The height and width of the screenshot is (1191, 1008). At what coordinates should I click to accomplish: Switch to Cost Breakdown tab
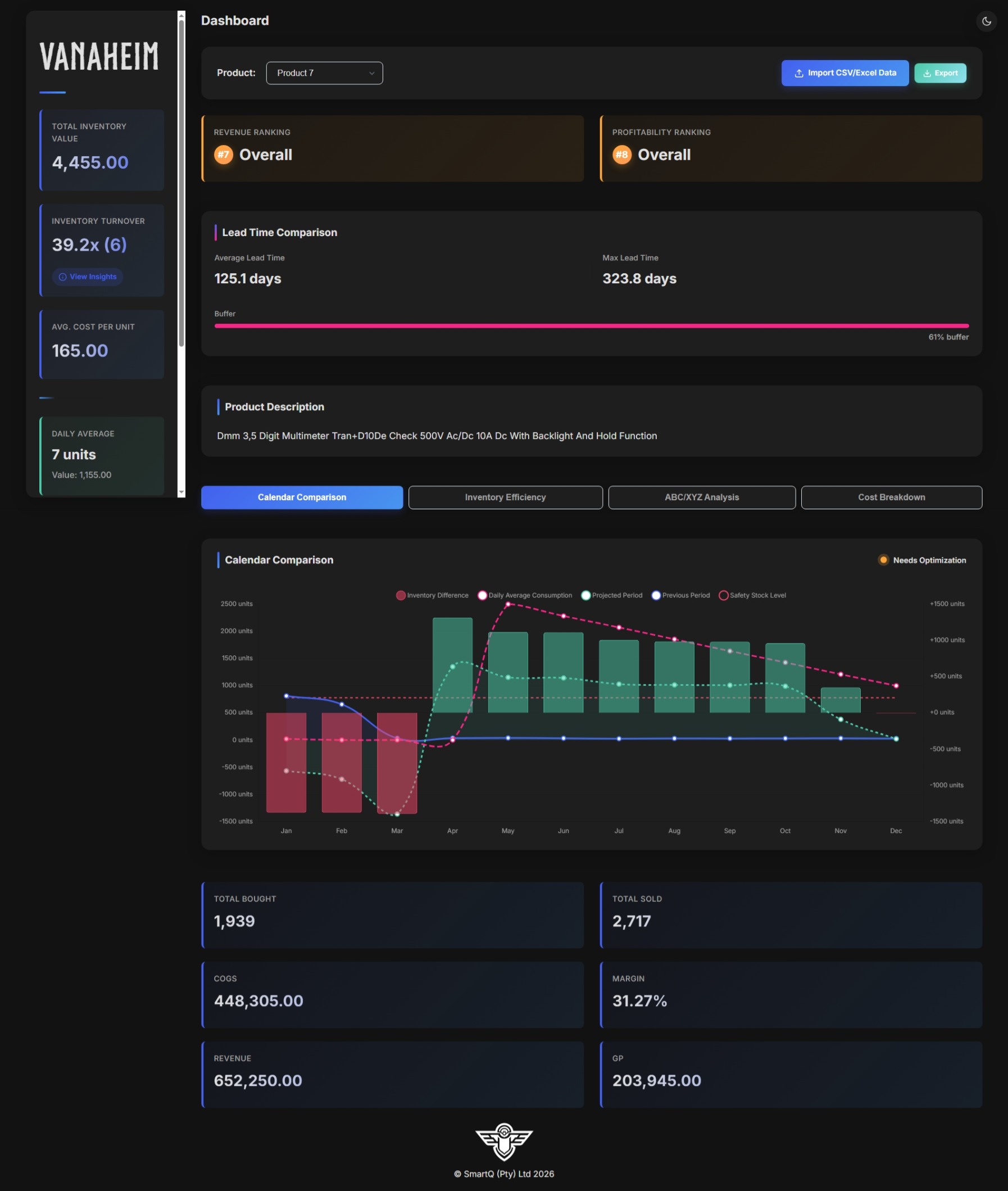click(892, 497)
